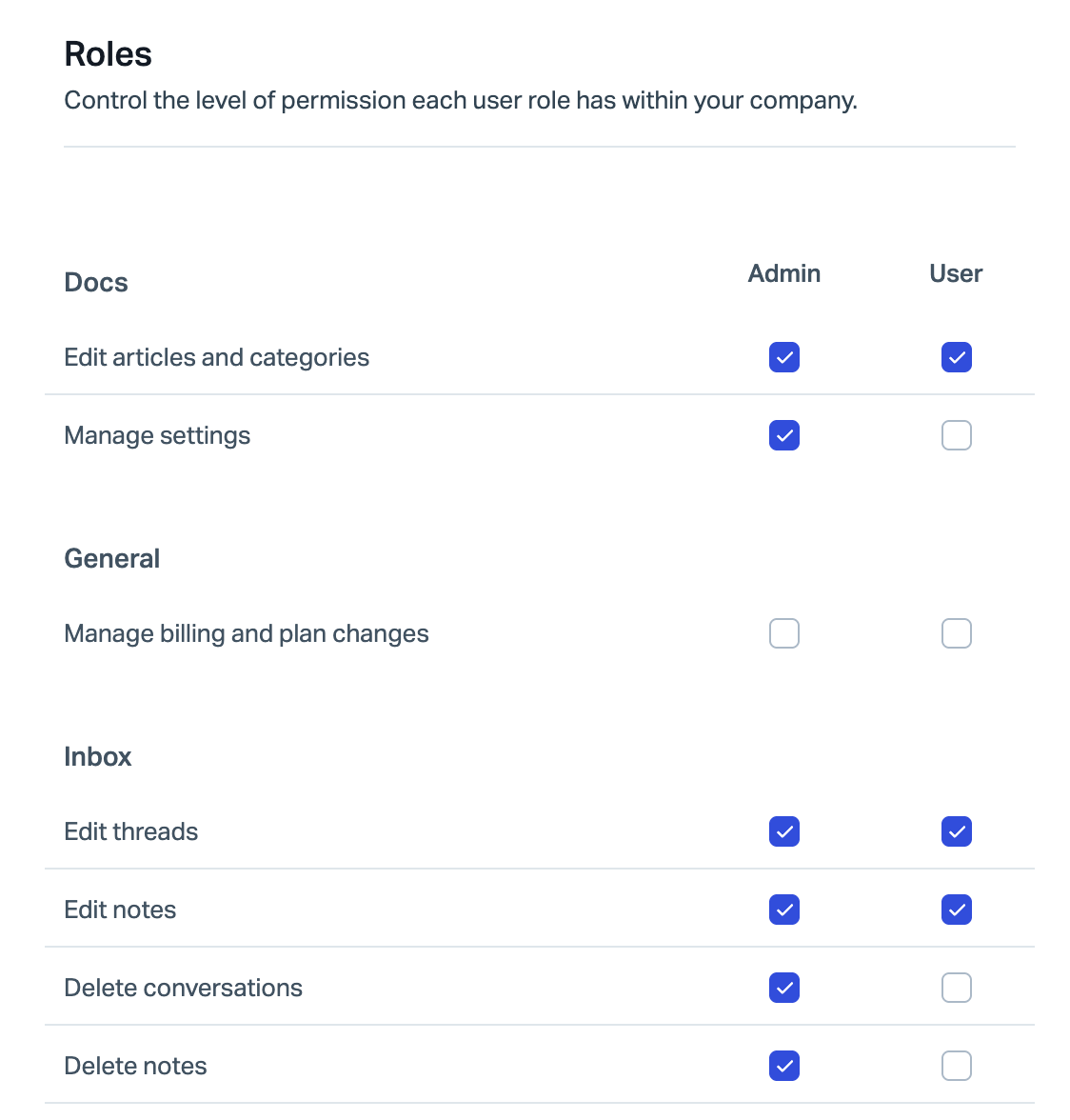Allow User role to Delete notes
The width and height of the screenshot is (1070, 1120).
[x=956, y=1066]
